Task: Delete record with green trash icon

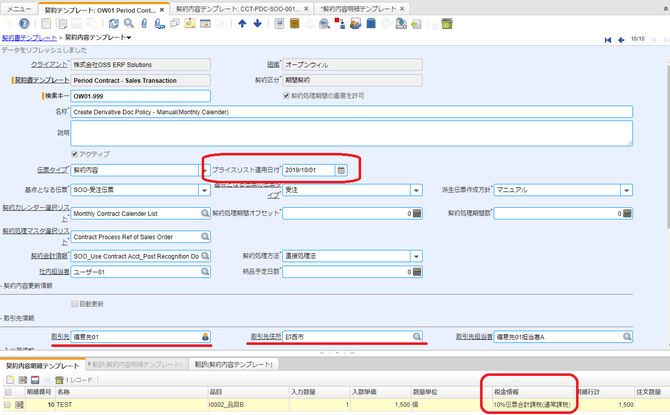Action: pos(447,24)
